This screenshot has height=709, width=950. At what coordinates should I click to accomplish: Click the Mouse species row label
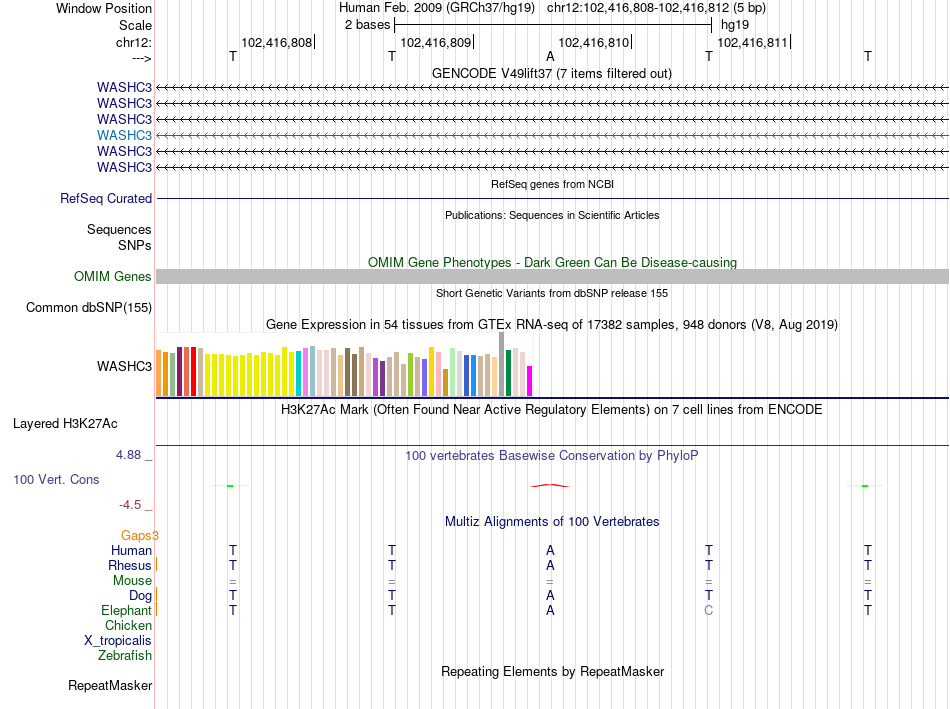(x=132, y=580)
